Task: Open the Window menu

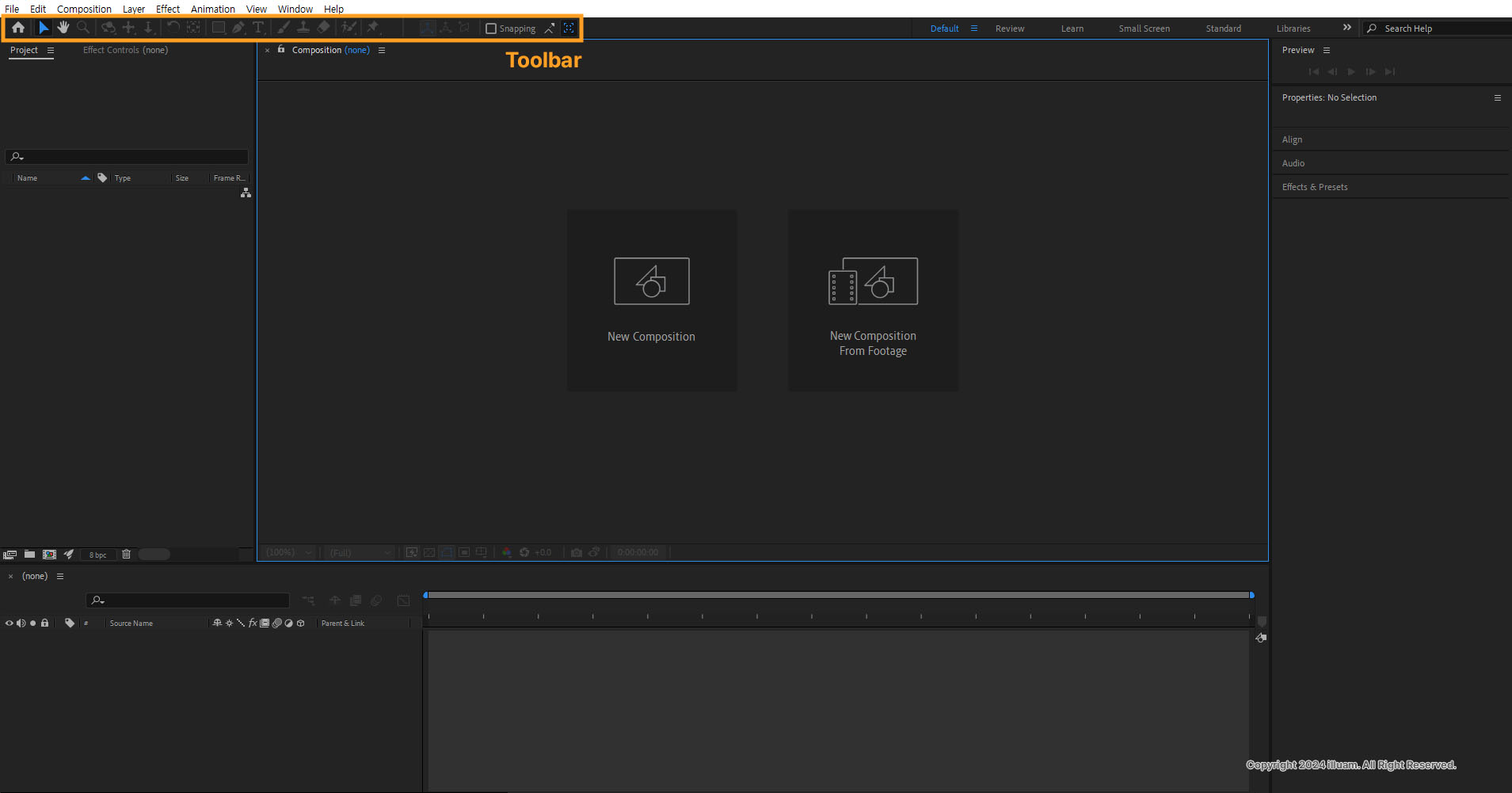Action: coord(295,9)
